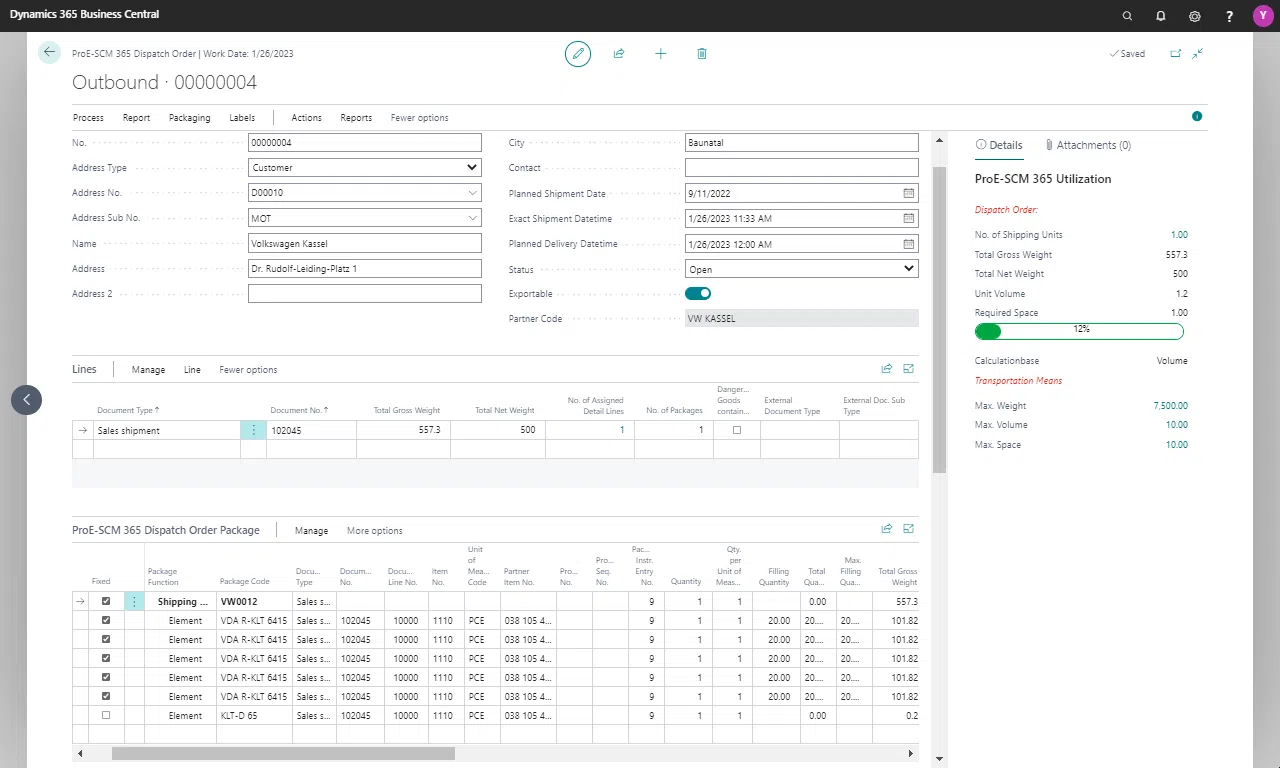Switch to Attachments (0) tab

[x=1087, y=145]
